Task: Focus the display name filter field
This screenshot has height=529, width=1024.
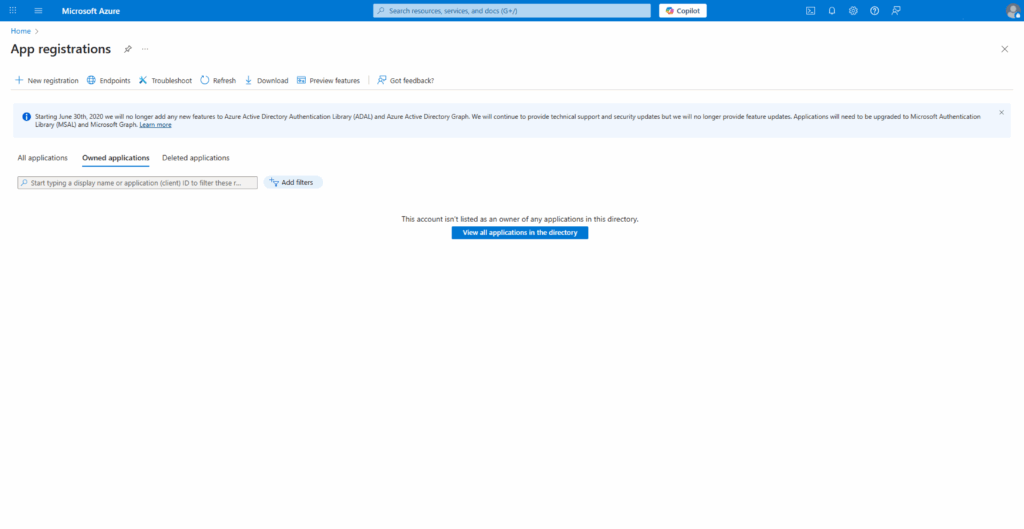Action: [x=138, y=183]
